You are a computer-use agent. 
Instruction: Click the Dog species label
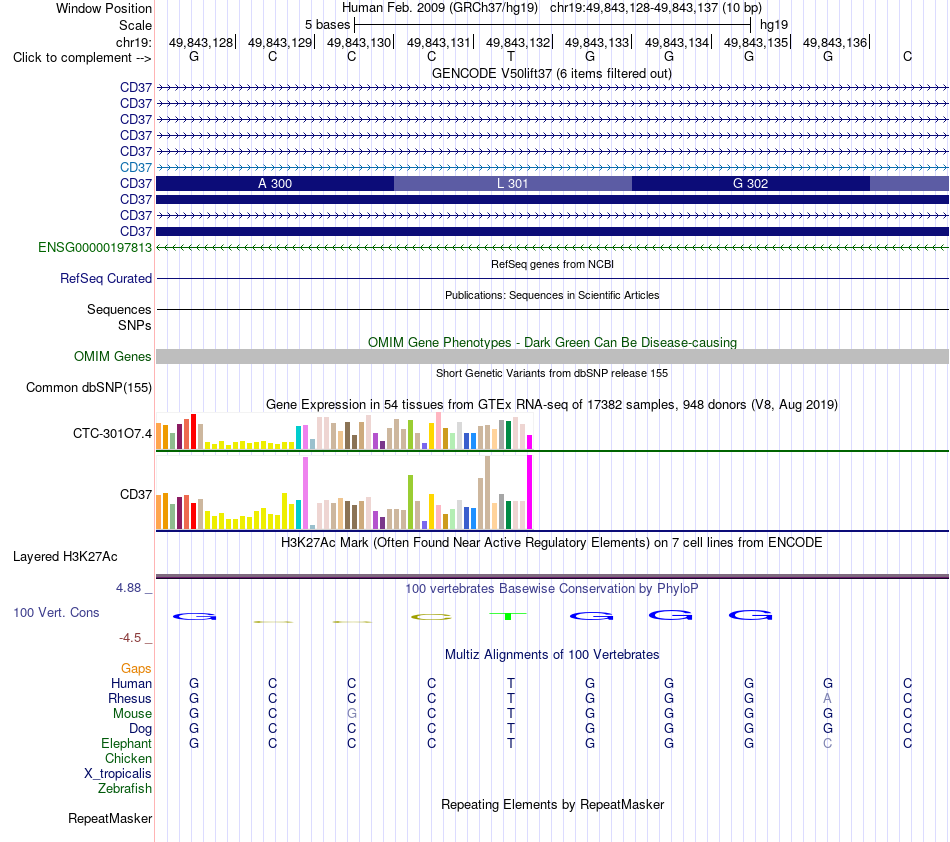[x=141, y=729]
